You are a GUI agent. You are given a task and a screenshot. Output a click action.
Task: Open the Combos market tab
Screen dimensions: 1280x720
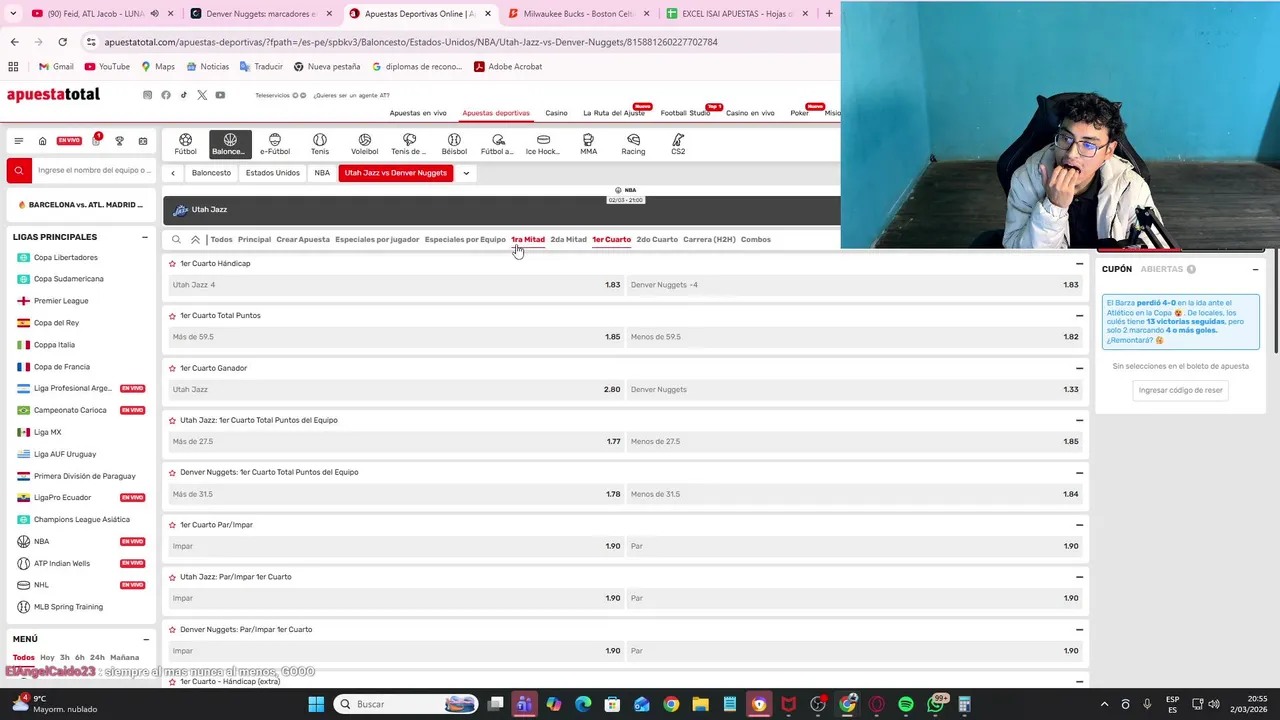(756, 240)
